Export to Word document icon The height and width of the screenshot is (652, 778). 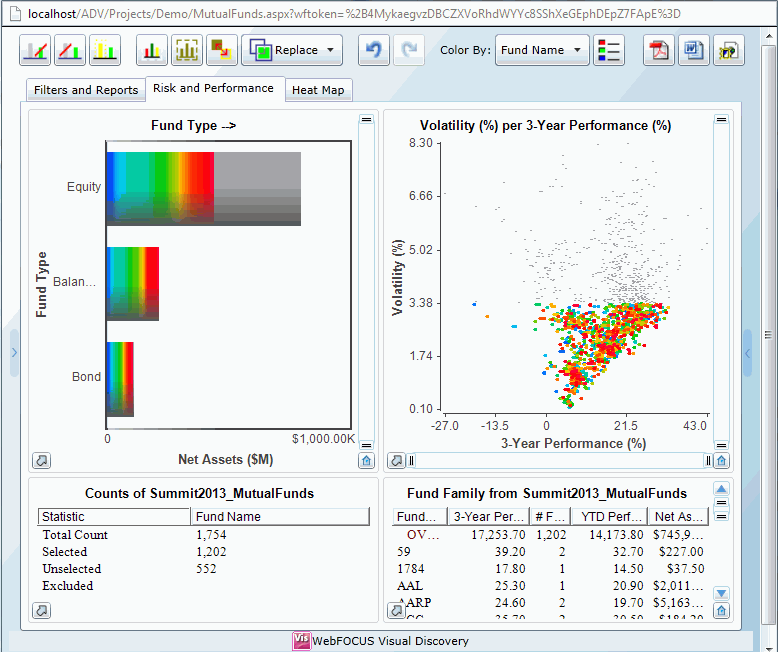pos(694,50)
